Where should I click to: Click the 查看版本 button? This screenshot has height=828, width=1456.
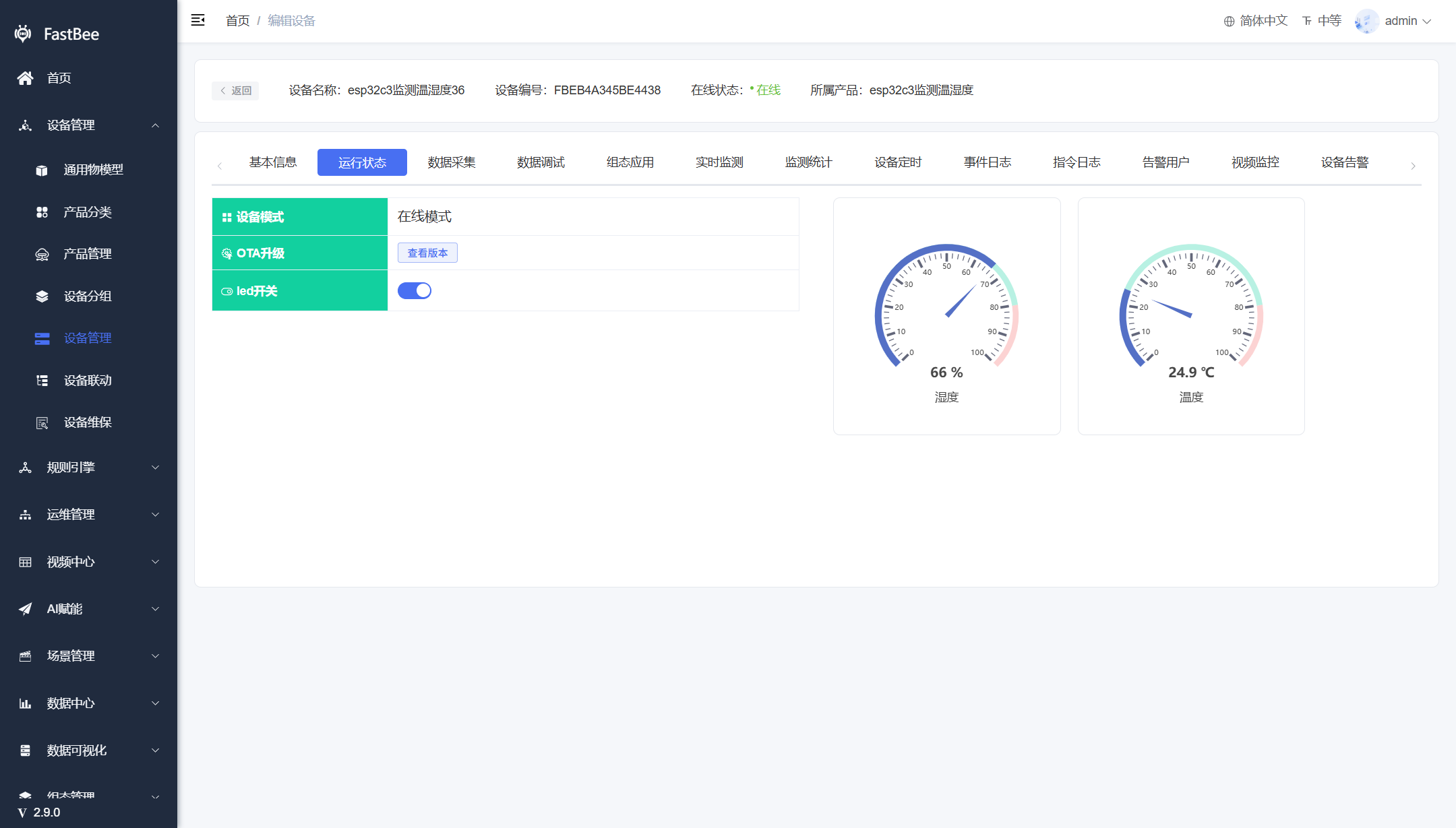tap(427, 253)
